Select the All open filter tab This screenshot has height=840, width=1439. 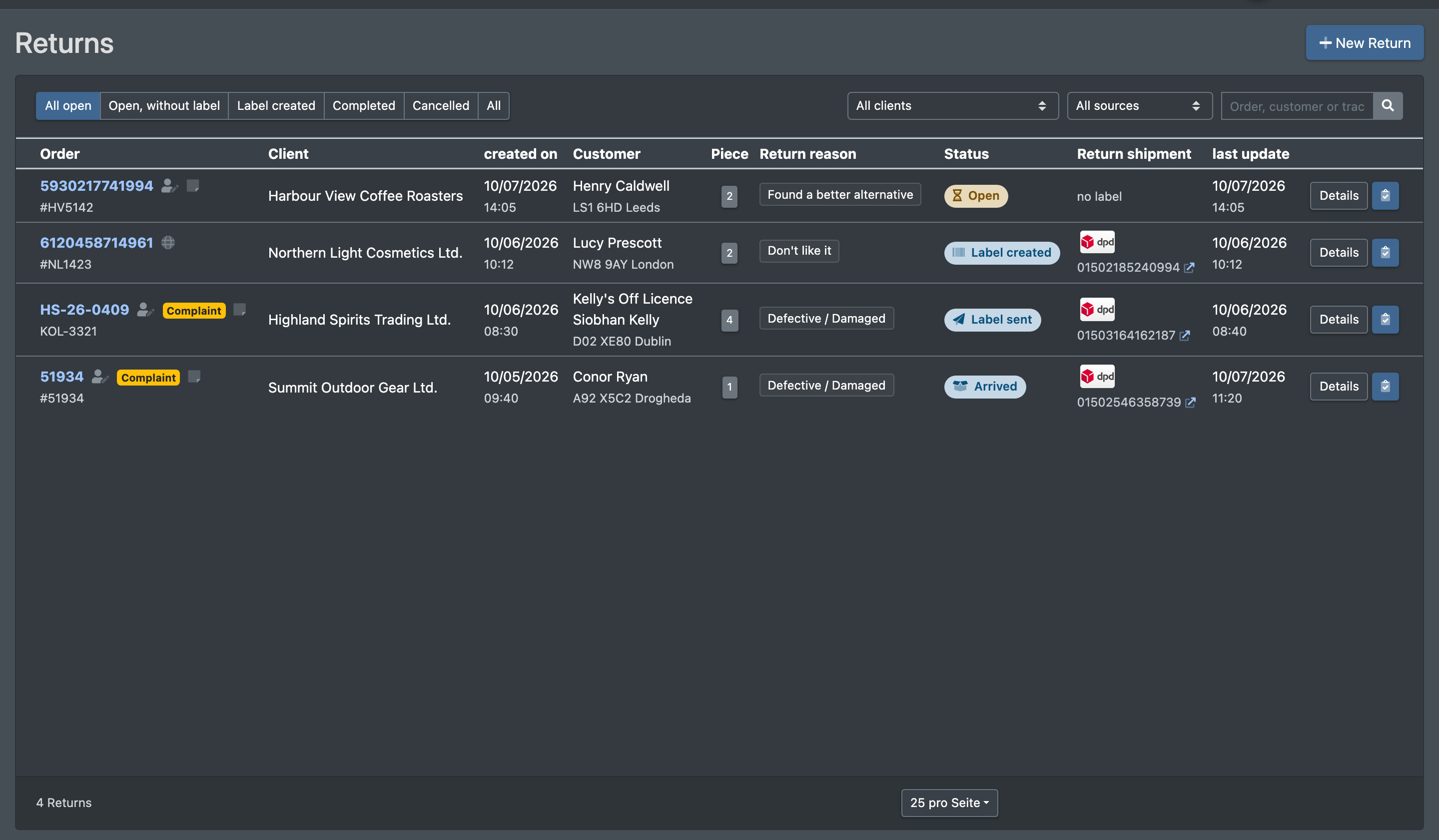pos(68,105)
